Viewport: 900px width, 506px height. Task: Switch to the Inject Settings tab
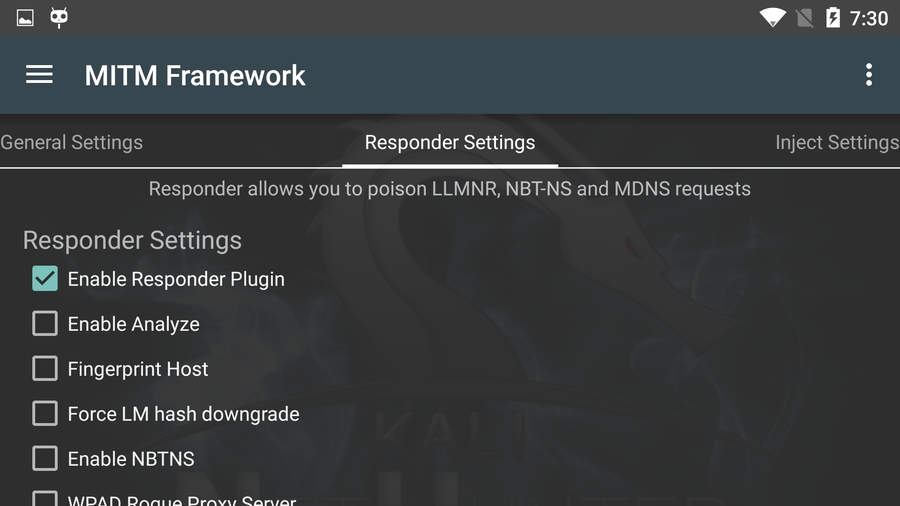point(837,142)
